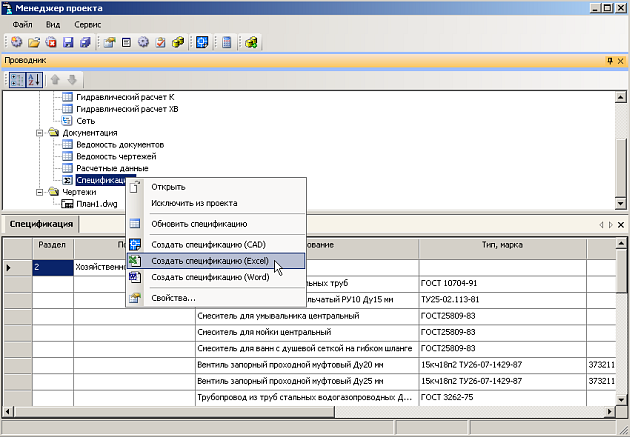Select Смеситель для умывальника центральный cell
The width and height of the screenshot is (630, 437).
click(307, 316)
